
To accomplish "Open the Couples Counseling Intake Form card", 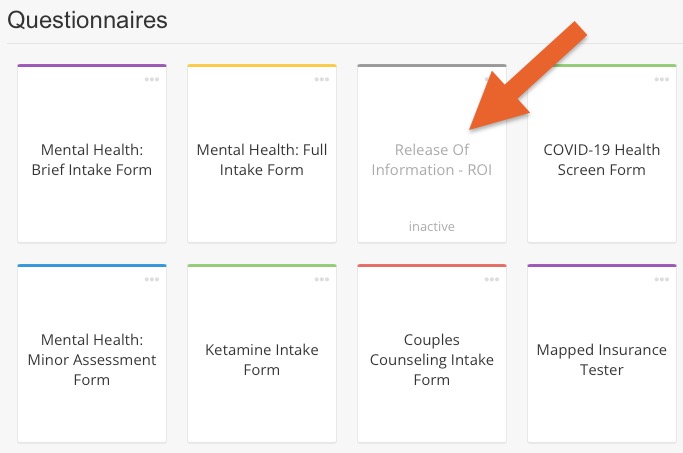I will click(432, 353).
